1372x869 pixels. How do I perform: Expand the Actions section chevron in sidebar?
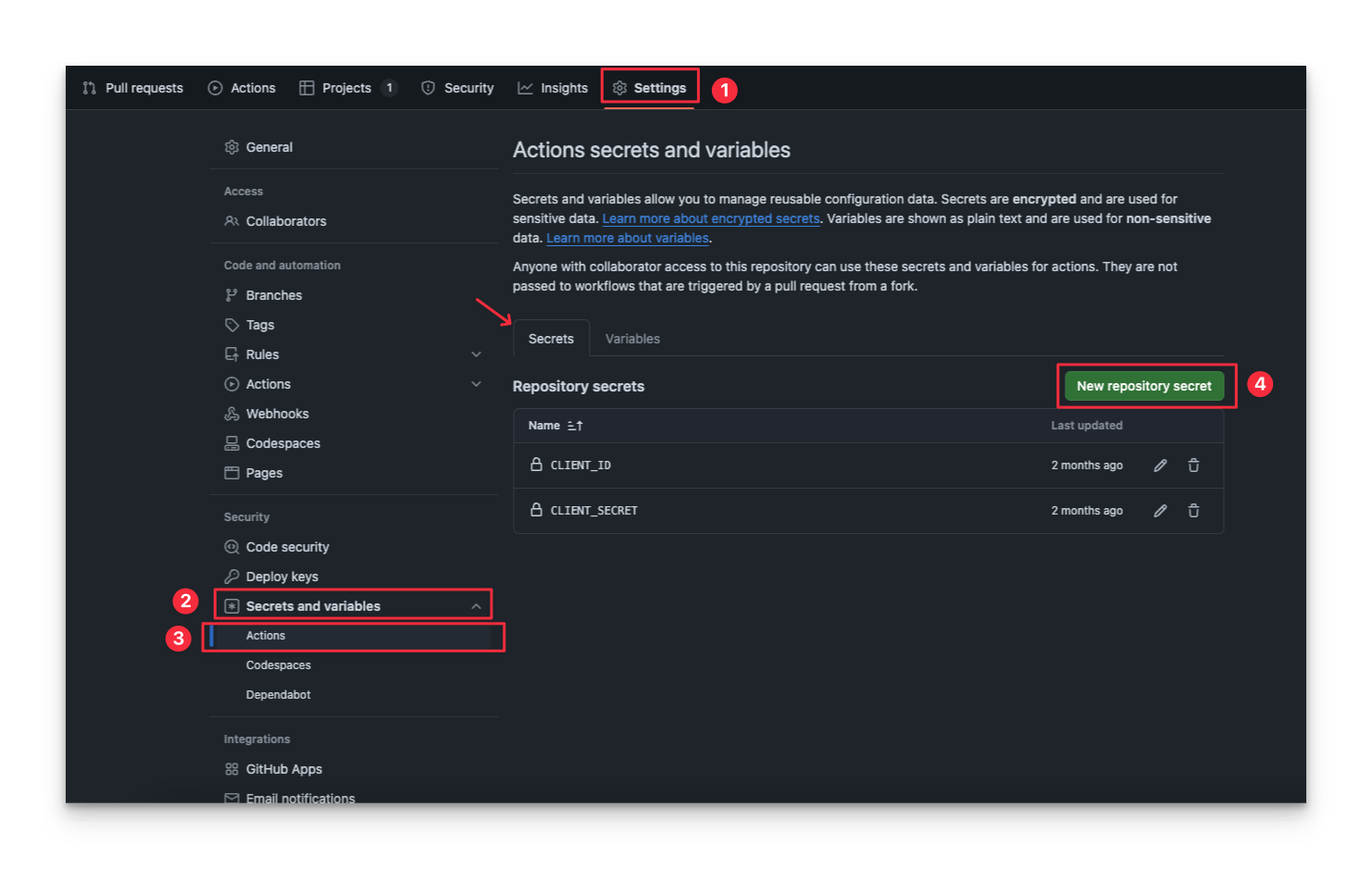click(x=476, y=384)
